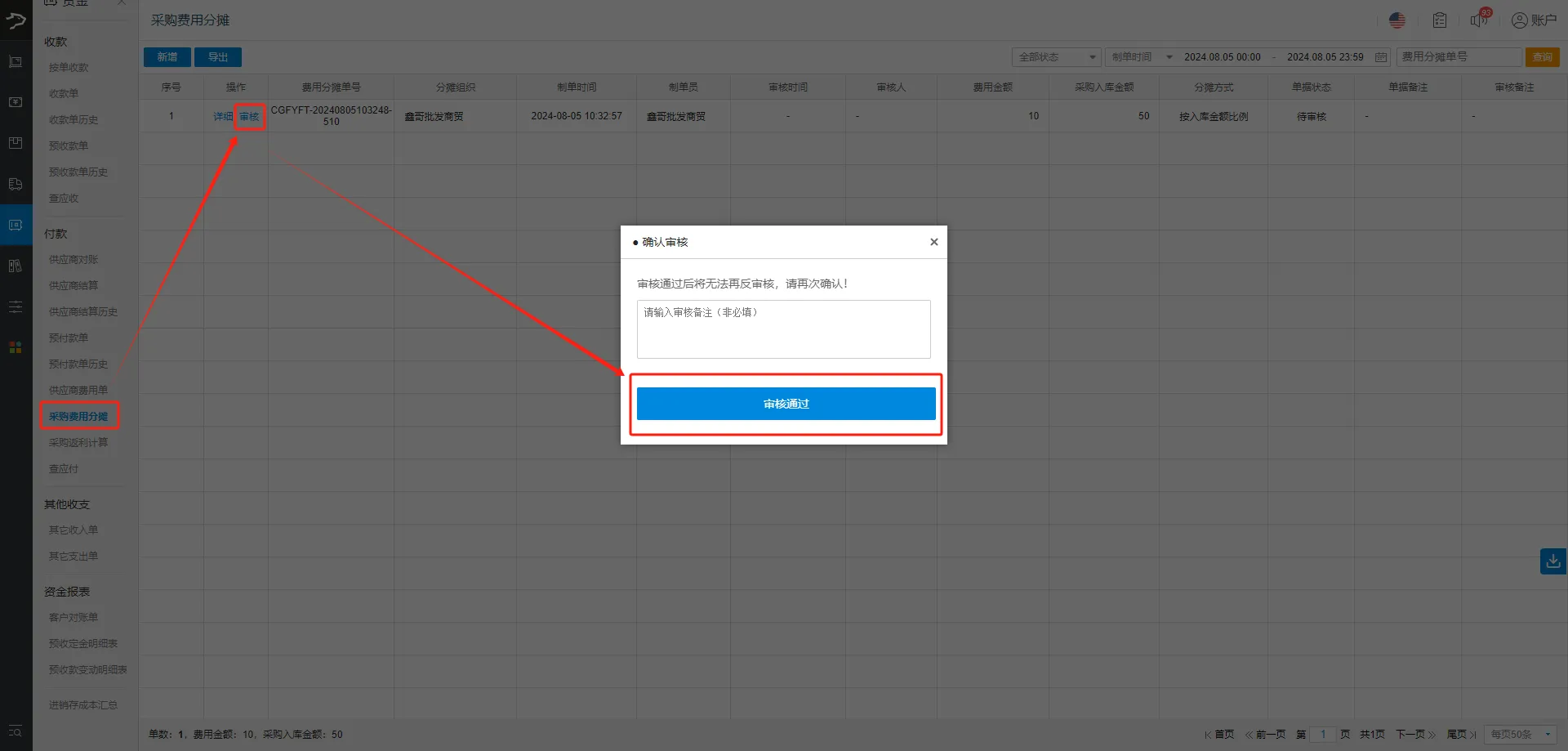This screenshot has height=751, width=1568.
Task: Select 采购返利计算 in the sidebar menu
Action: [x=78, y=442]
